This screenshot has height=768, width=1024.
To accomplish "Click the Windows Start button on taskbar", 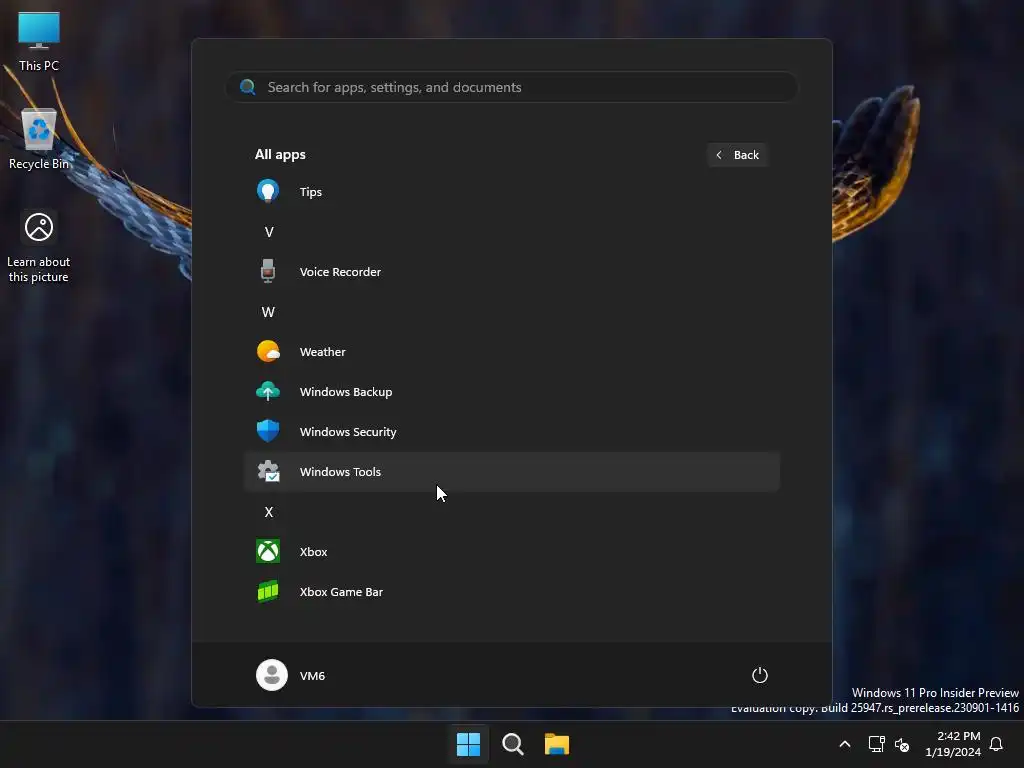I will click(468, 744).
